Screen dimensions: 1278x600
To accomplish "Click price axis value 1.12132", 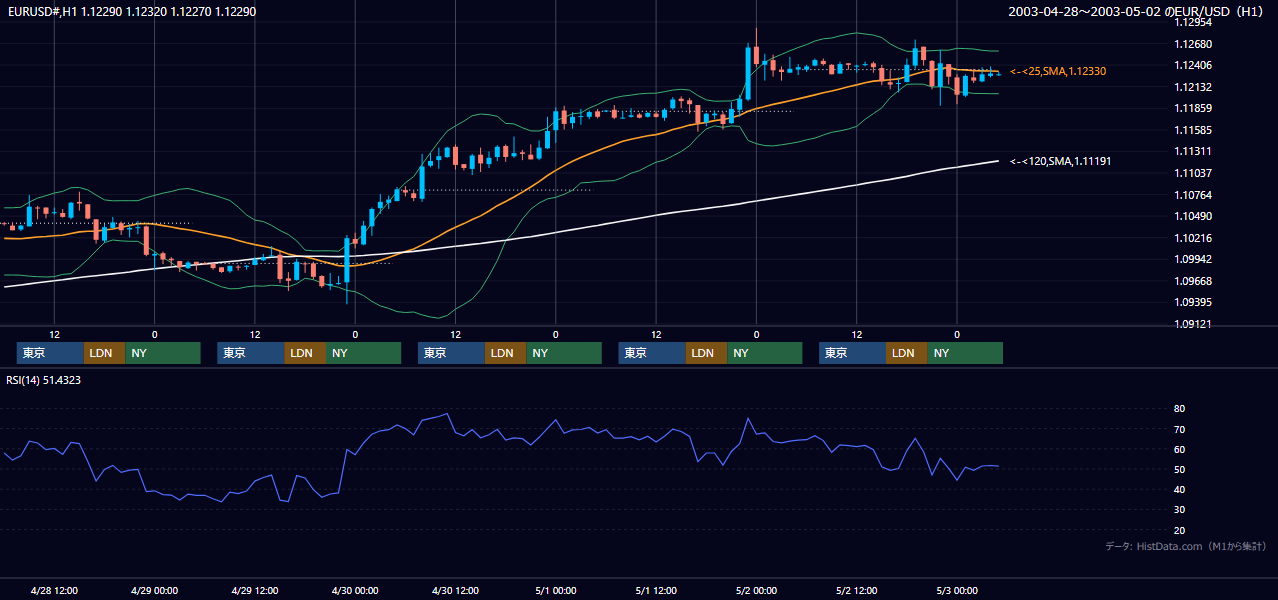I will [1194, 87].
